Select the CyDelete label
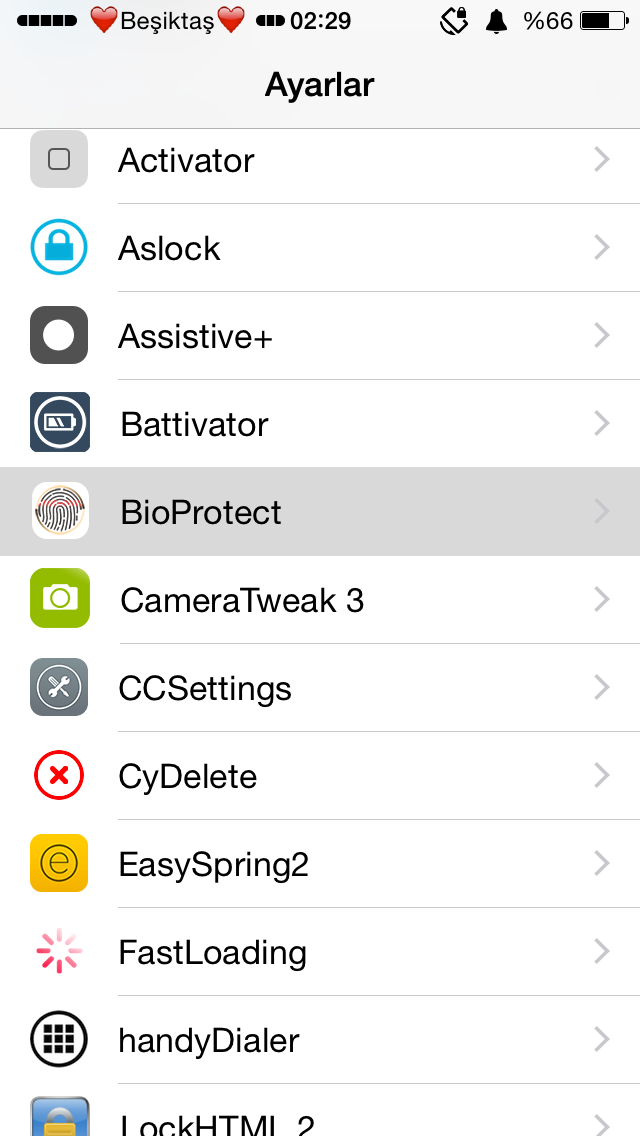640x1136 pixels. [x=188, y=777]
